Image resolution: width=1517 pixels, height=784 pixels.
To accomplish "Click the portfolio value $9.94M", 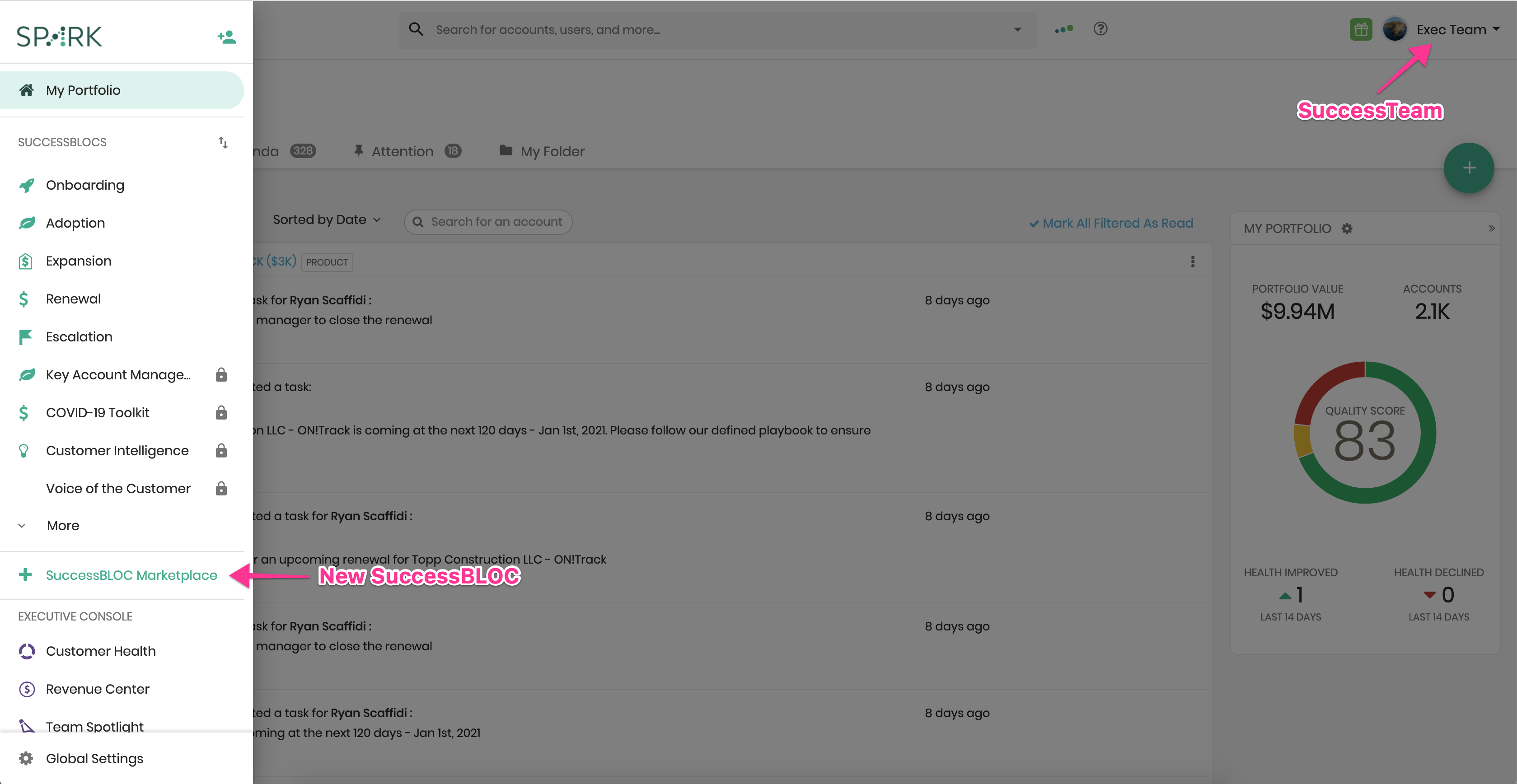I will click(1297, 311).
